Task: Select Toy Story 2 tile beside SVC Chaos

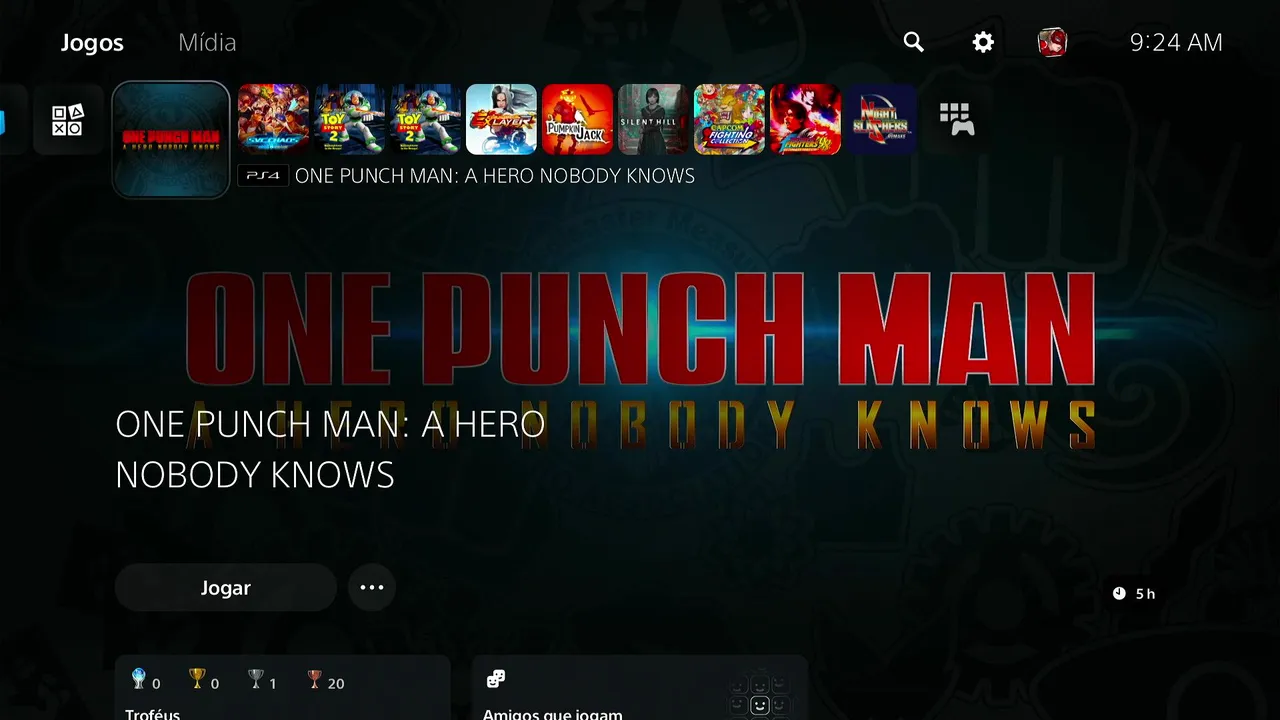Action: 349,119
